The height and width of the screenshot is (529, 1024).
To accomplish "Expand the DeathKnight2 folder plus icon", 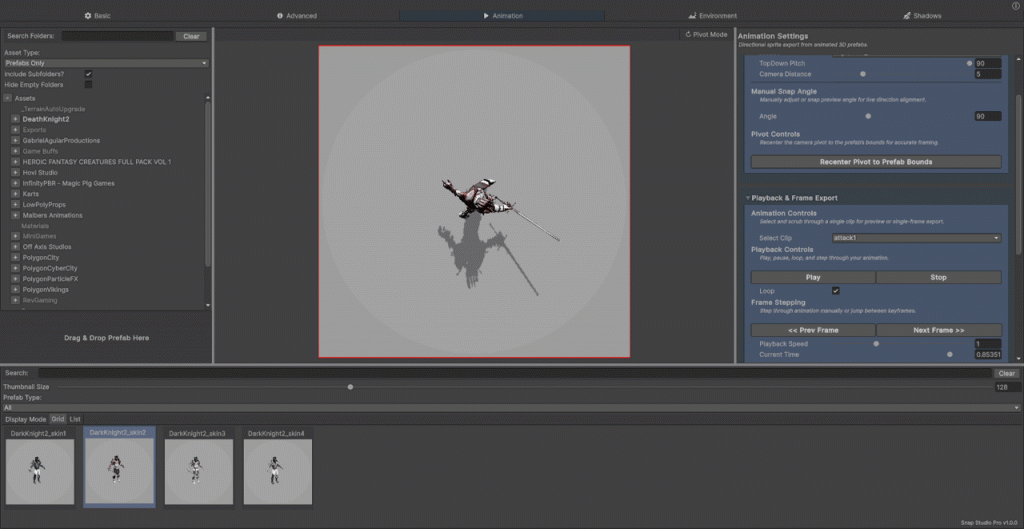I will click(16, 119).
